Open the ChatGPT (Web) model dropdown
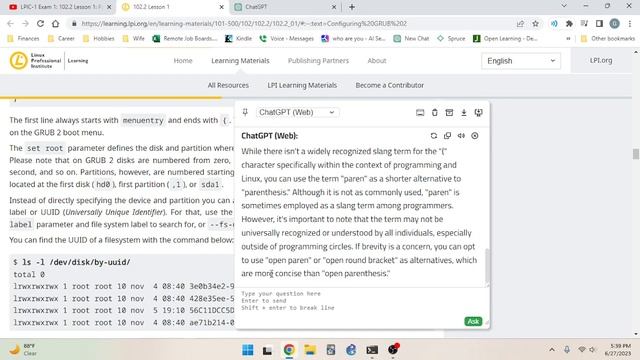 coord(298,112)
